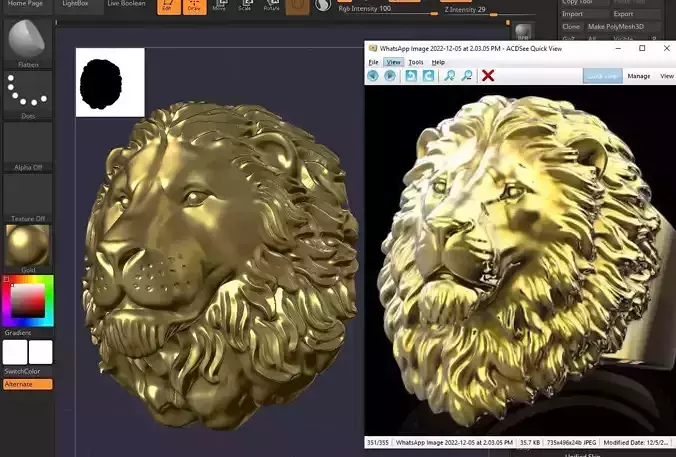Go to next image in ACDSee
This screenshot has width=676, height=457.
pyautogui.click(x=390, y=76)
